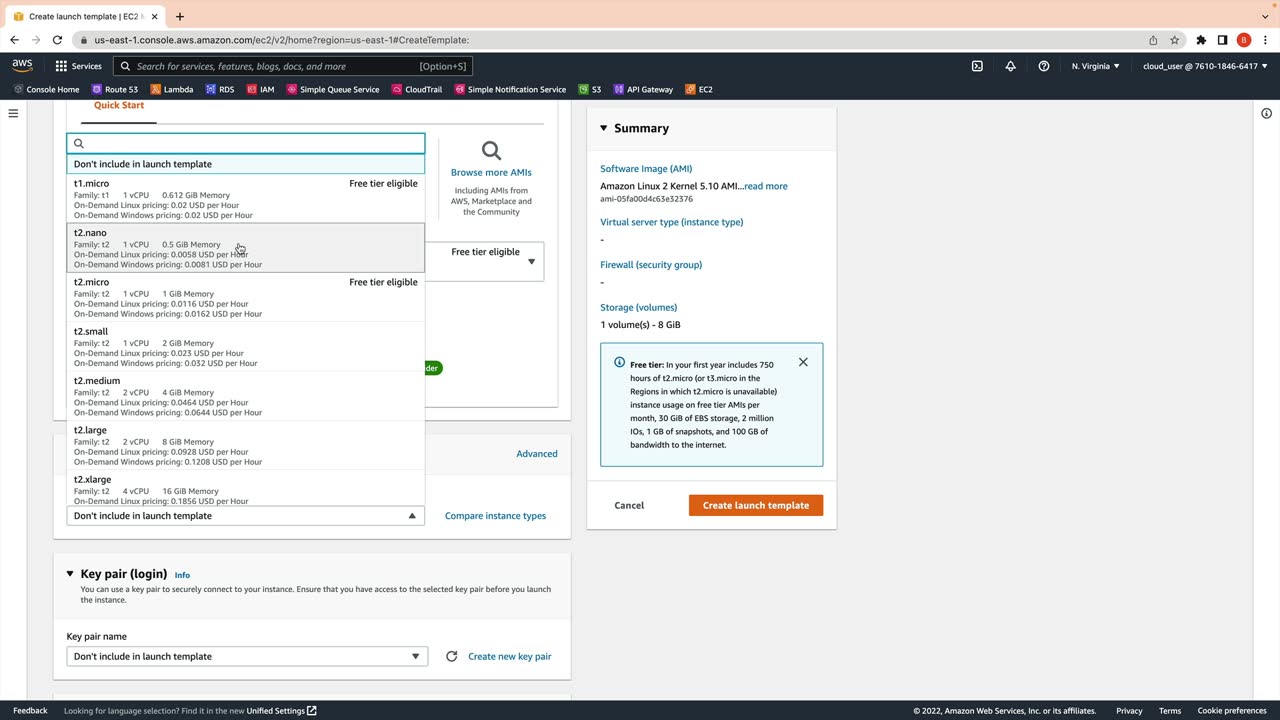The width and height of the screenshot is (1280, 720).
Task: Open the browser three-dot menu
Action: 1265,40
